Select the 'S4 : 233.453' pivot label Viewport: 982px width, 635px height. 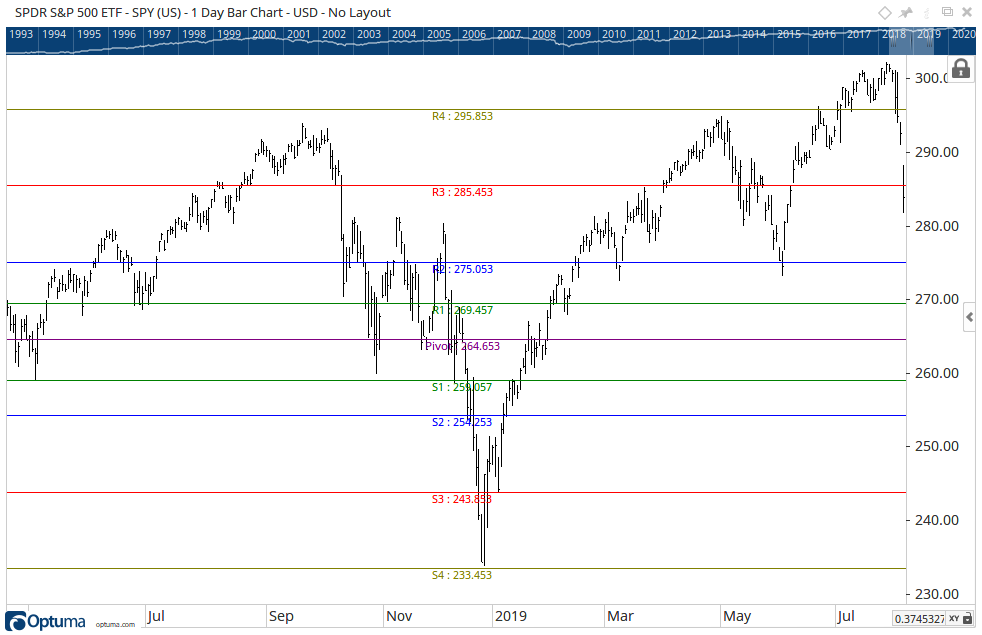coord(462,575)
